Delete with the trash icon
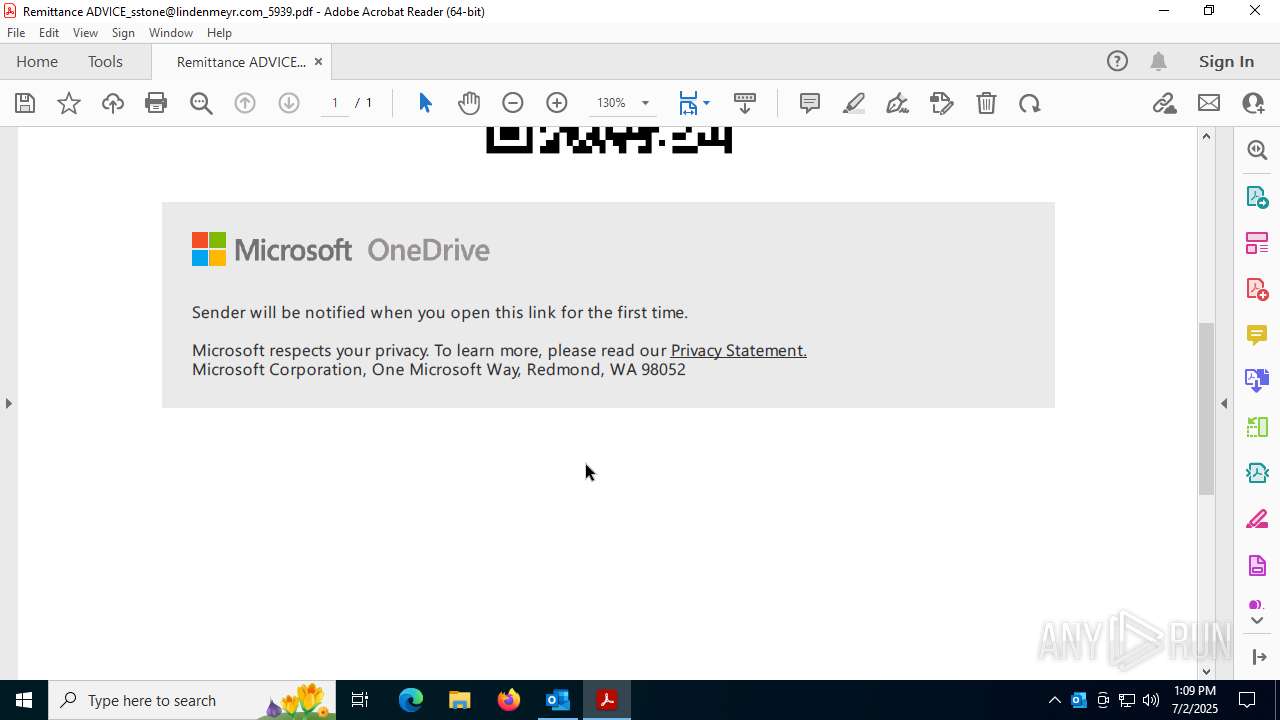The width and height of the screenshot is (1280, 720). [x=986, y=103]
